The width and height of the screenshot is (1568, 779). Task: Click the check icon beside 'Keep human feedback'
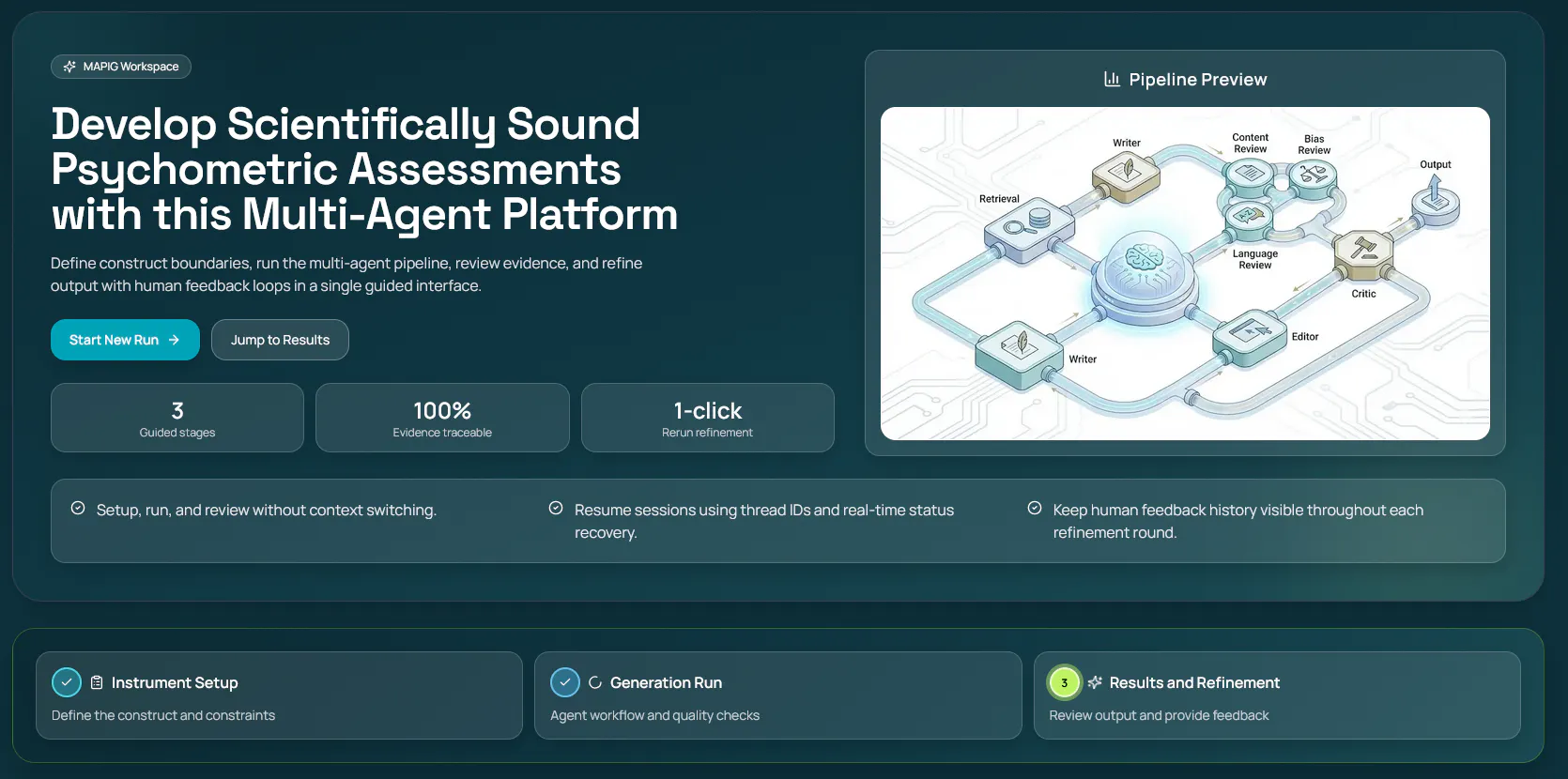click(x=1035, y=508)
